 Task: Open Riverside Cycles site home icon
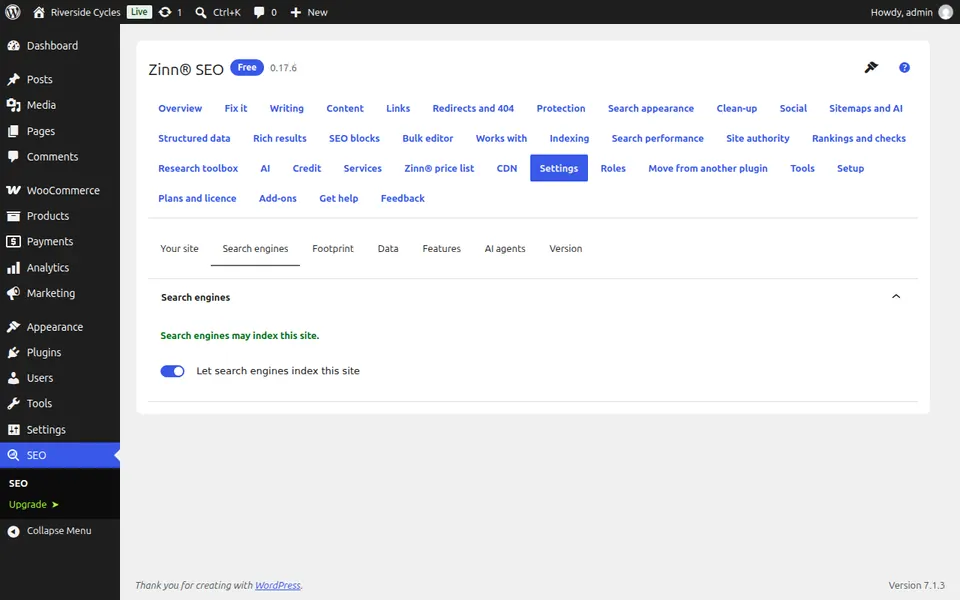pos(39,12)
